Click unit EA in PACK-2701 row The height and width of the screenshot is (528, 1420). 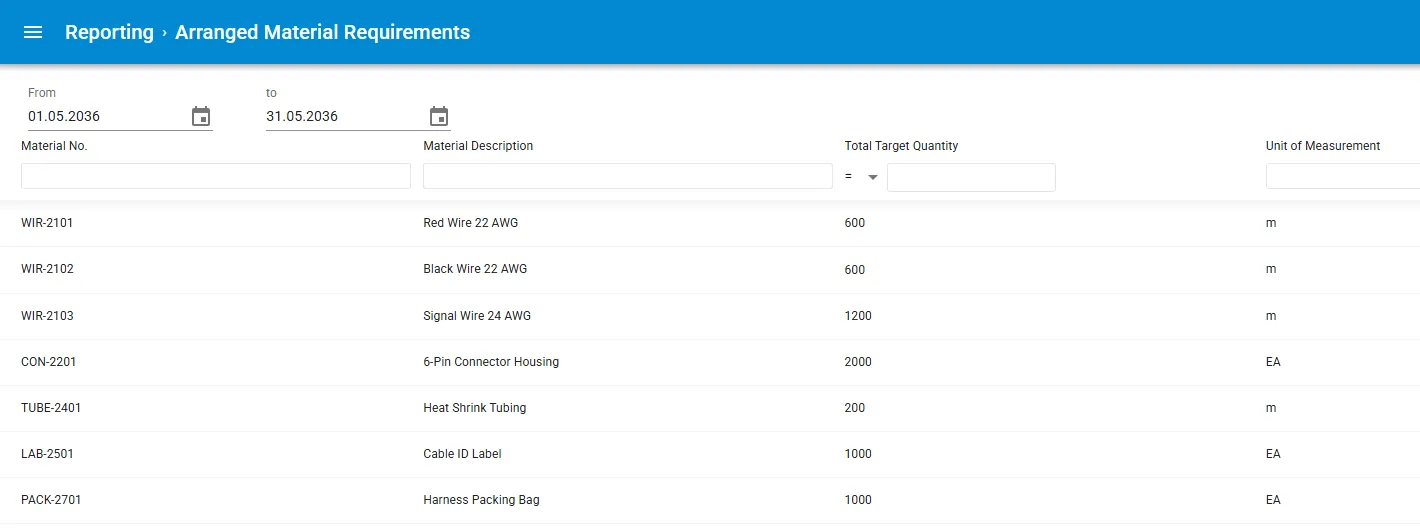pos(1273,500)
